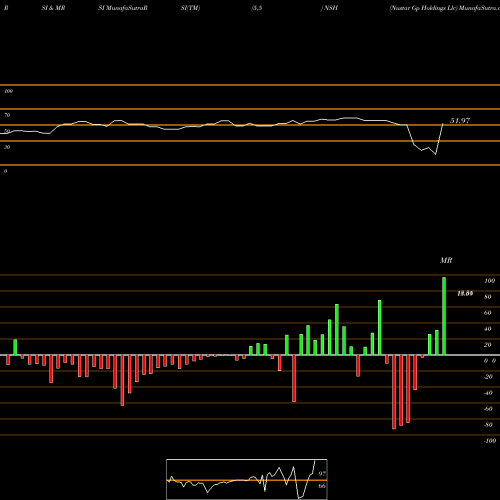Click the -60 label on MR axis
The width and height of the screenshot is (500, 500).
pyautogui.click(x=488, y=409)
